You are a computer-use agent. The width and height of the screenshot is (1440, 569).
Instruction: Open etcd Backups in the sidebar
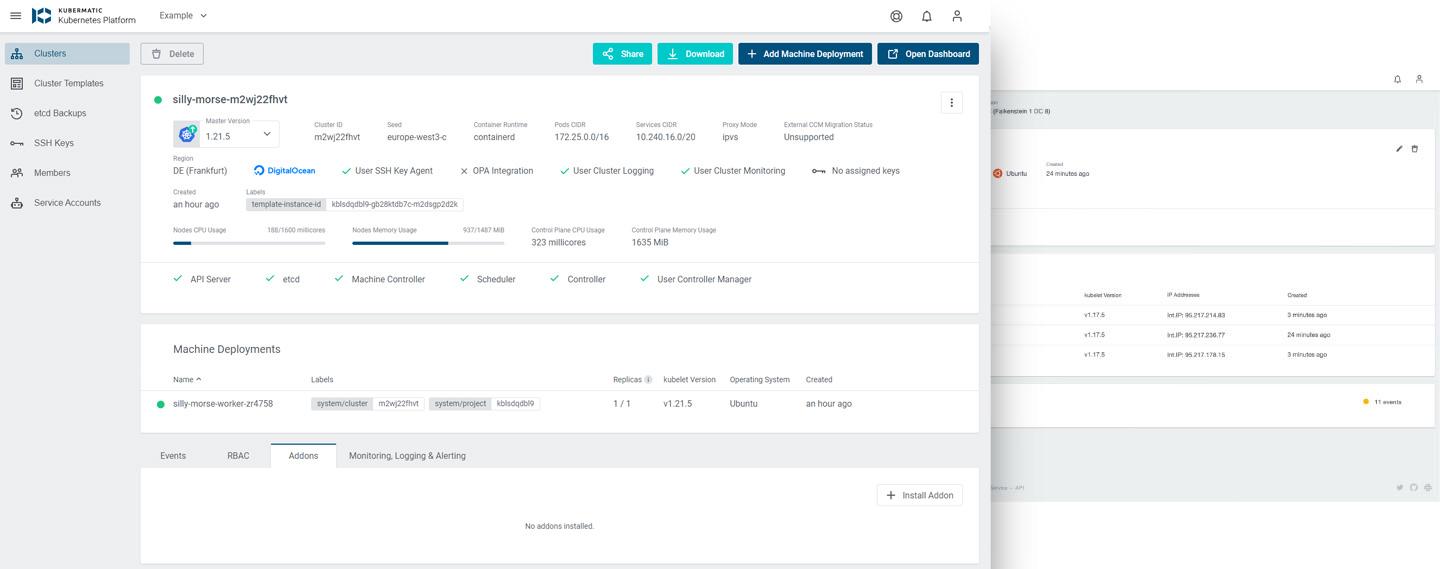point(67,113)
